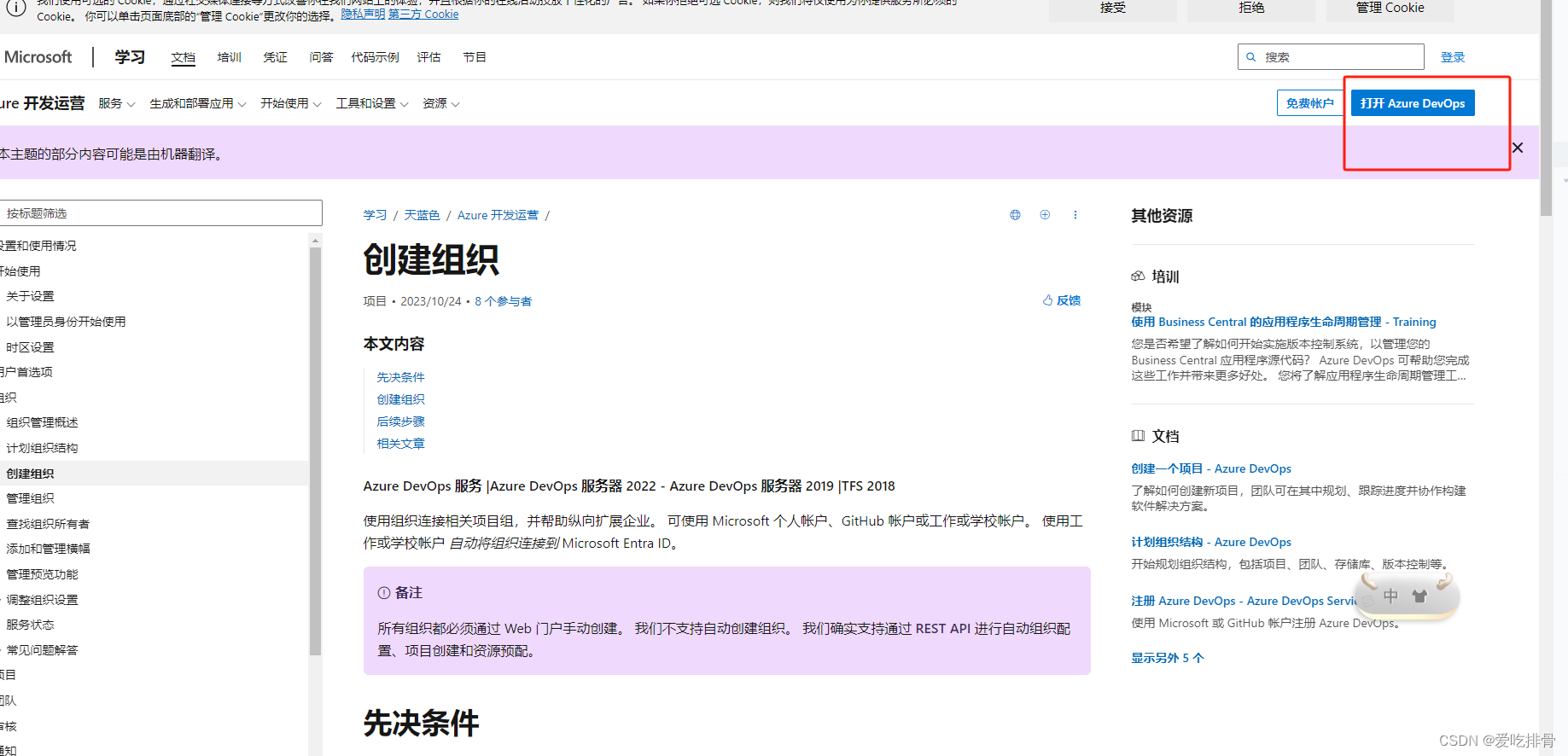Select the 文档 navigation tab
Screen dimensions: 1568x756
(183, 57)
